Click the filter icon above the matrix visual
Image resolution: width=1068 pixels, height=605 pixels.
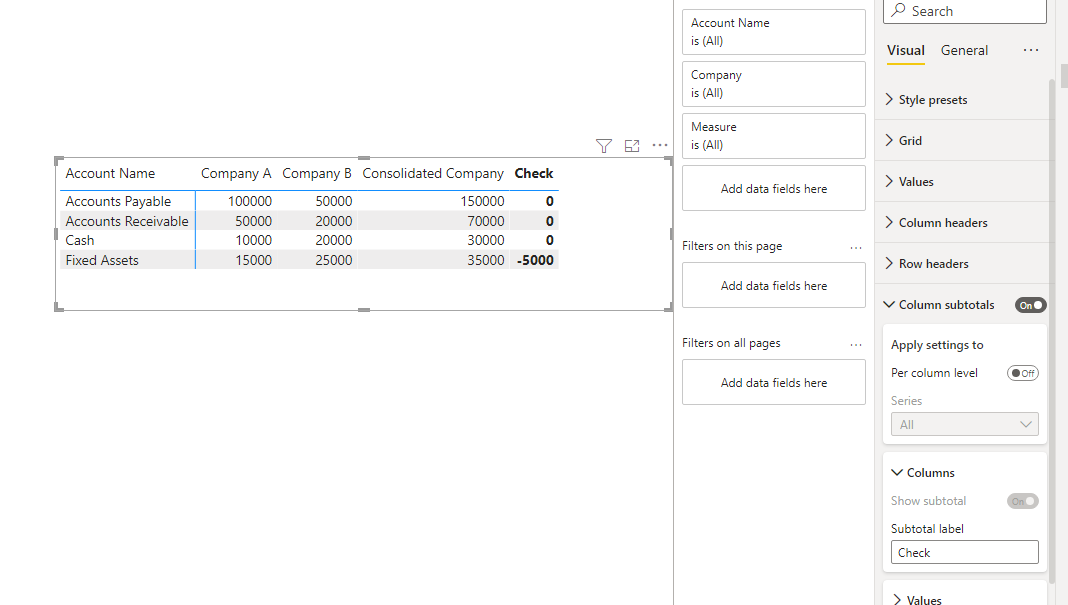603,146
